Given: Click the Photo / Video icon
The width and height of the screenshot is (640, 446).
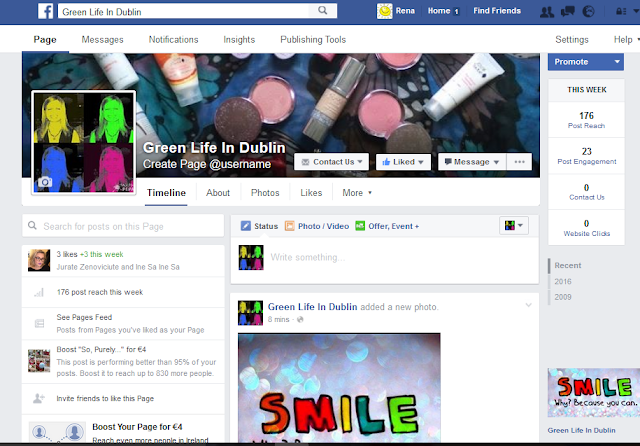Looking at the screenshot, I should [289, 226].
